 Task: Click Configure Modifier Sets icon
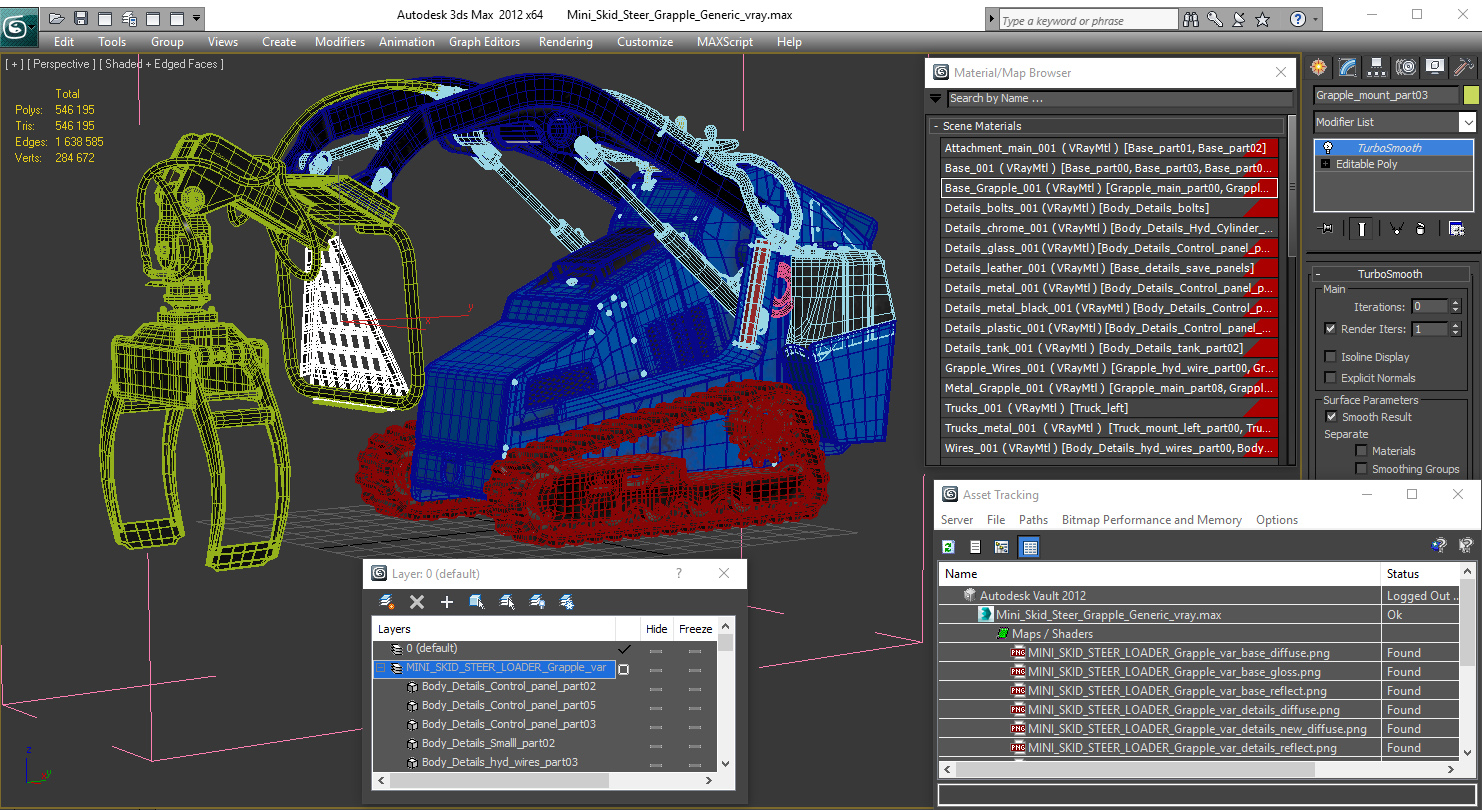click(x=1456, y=229)
